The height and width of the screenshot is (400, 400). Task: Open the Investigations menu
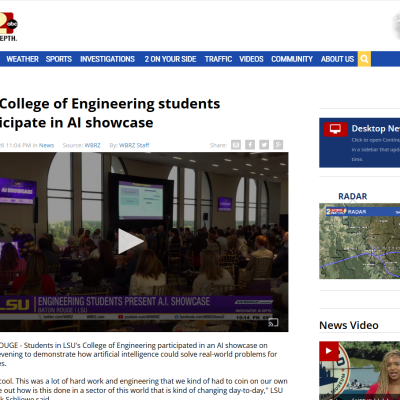(x=107, y=59)
